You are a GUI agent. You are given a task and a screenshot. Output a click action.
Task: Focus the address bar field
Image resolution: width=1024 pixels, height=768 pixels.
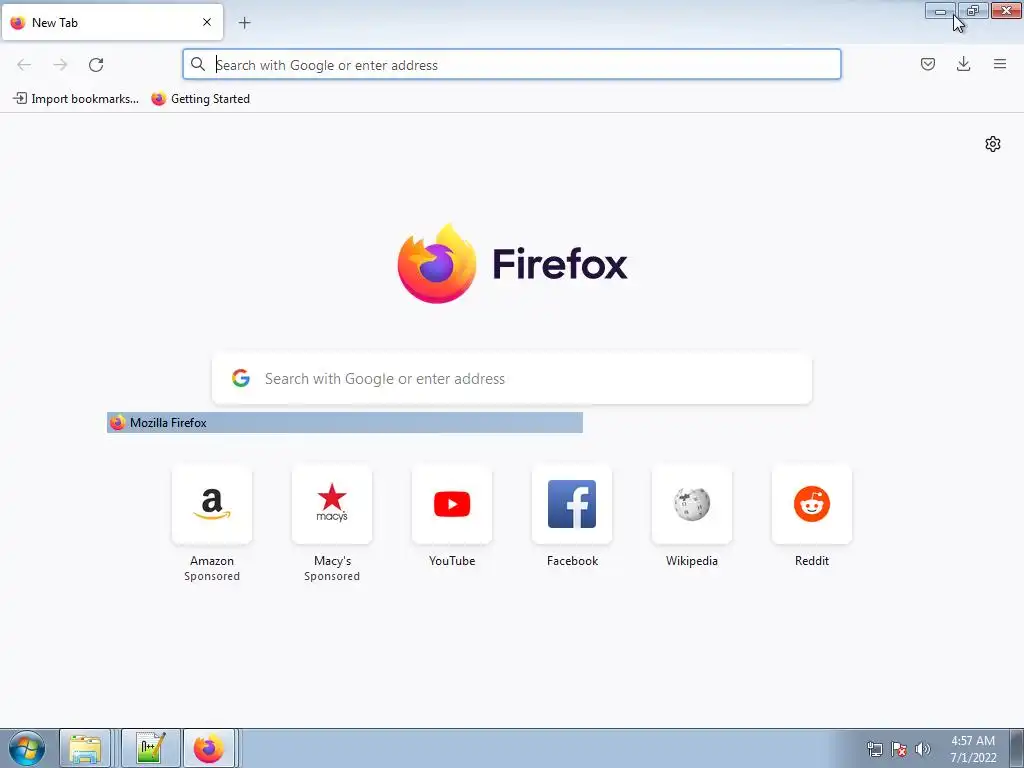tap(512, 65)
